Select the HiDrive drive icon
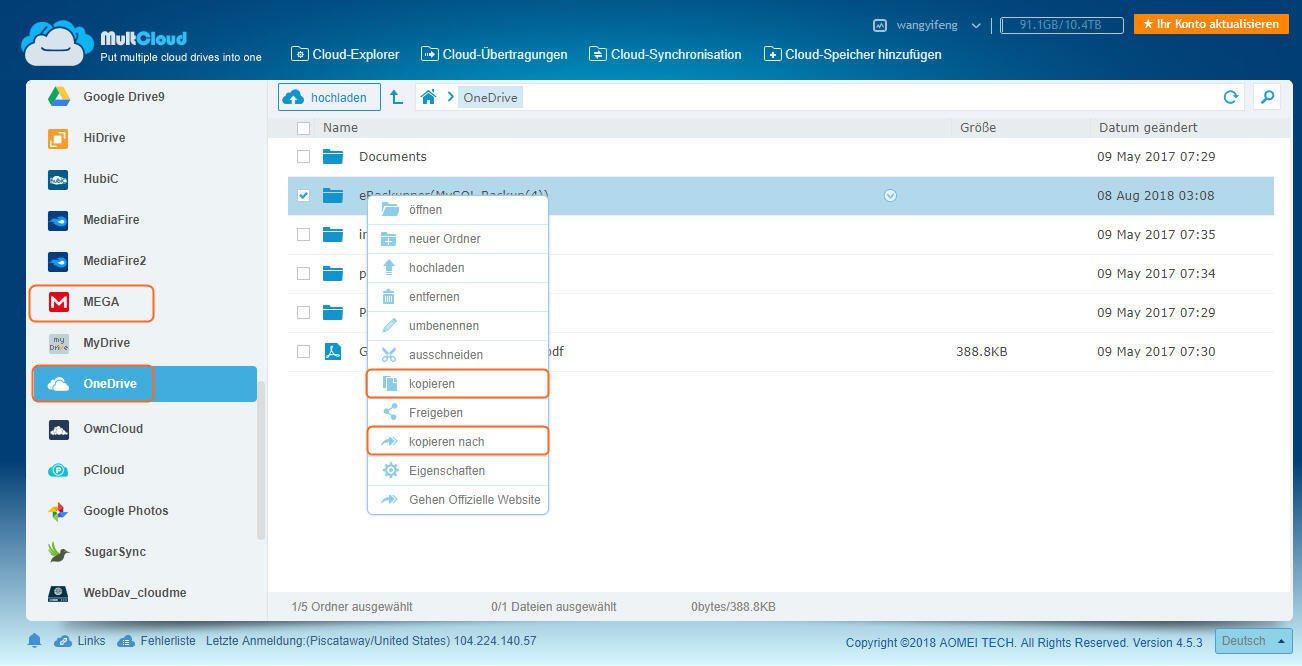This screenshot has width=1302, height=666. pyautogui.click(x=58, y=138)
